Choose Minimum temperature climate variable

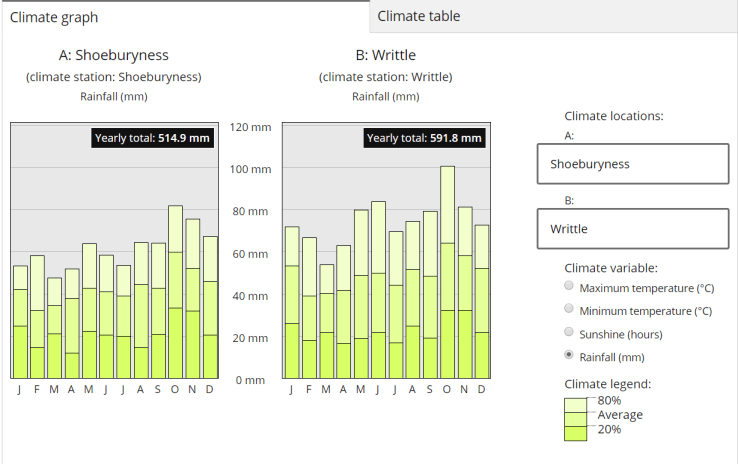tap(570, 310)
